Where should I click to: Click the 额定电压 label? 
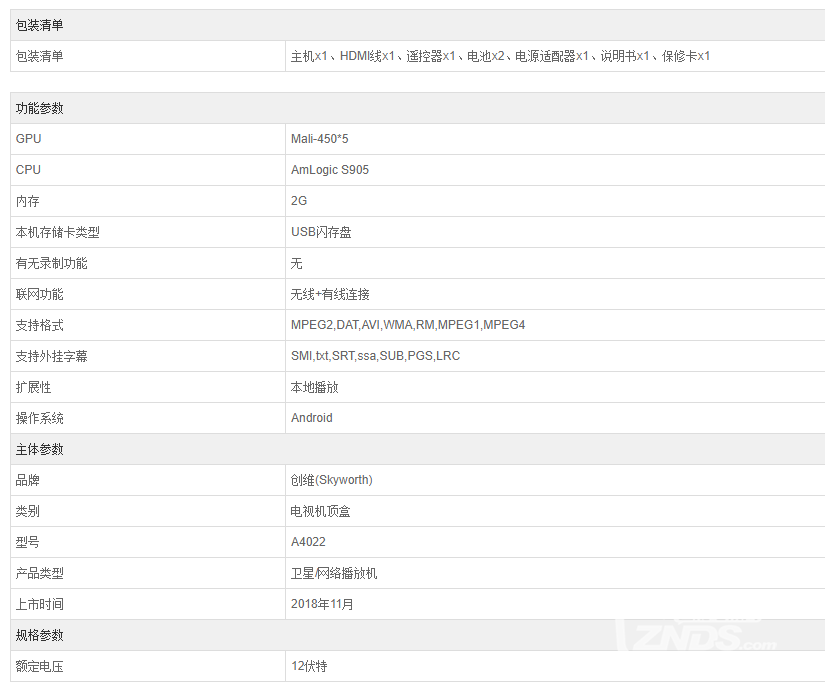tap(39, 667)
